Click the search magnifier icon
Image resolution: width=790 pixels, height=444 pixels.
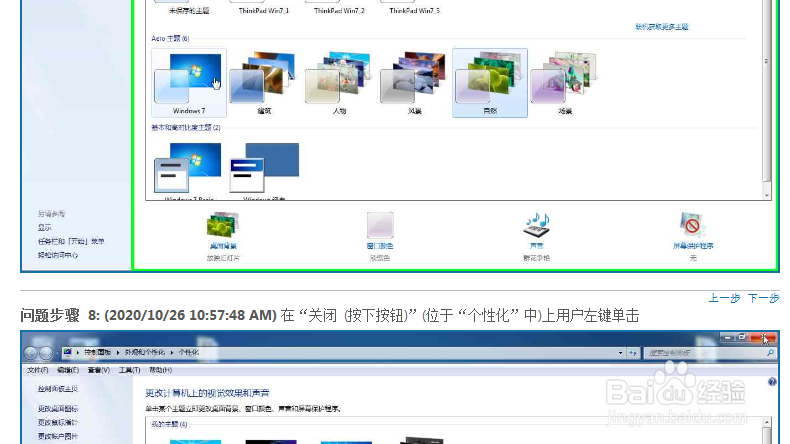770,353
